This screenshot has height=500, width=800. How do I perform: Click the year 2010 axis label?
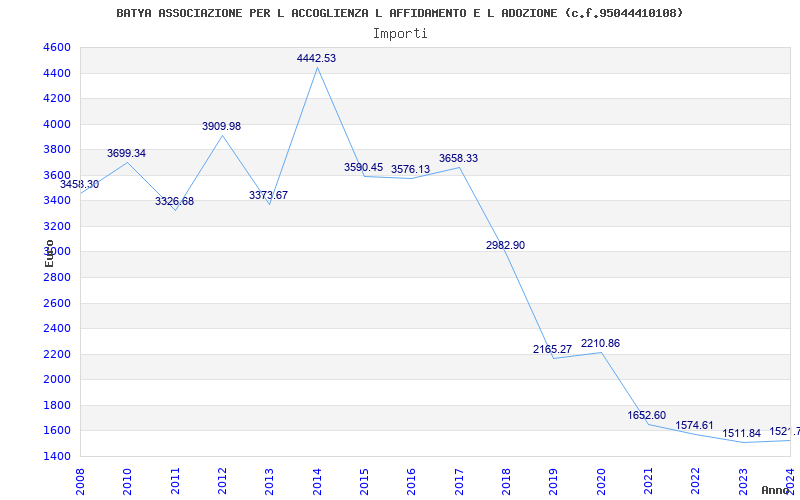pos(128,482)
